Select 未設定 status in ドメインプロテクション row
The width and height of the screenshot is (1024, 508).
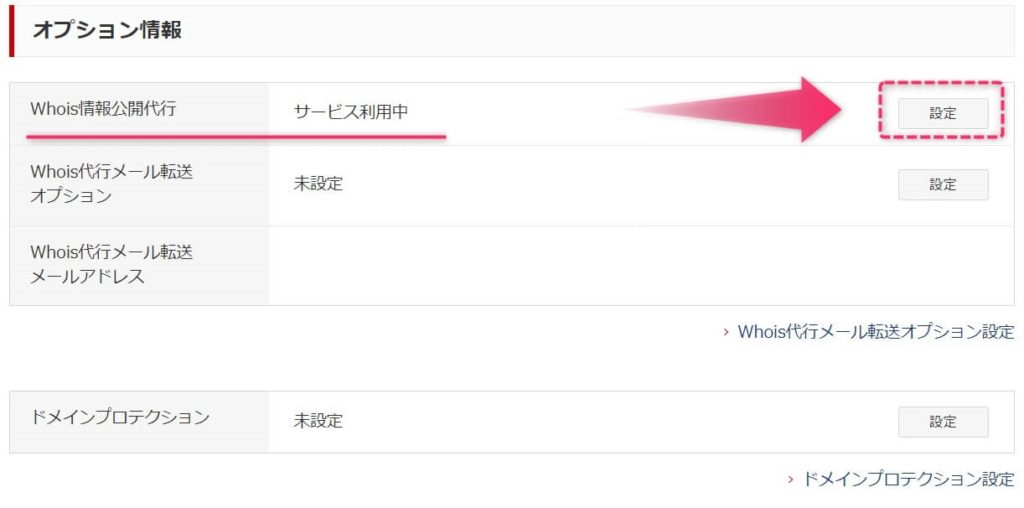pos(318,421)
